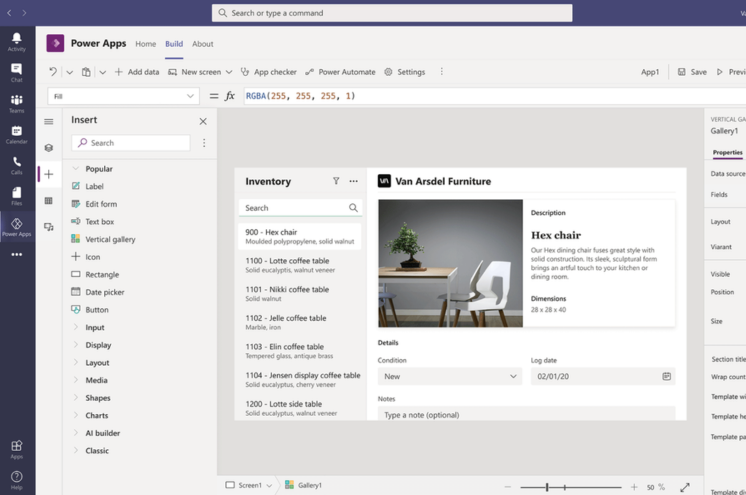746x495 pixels.
Task: Open Insert panel more options dots
Action: pyautogui.click(x=204, y=143)
